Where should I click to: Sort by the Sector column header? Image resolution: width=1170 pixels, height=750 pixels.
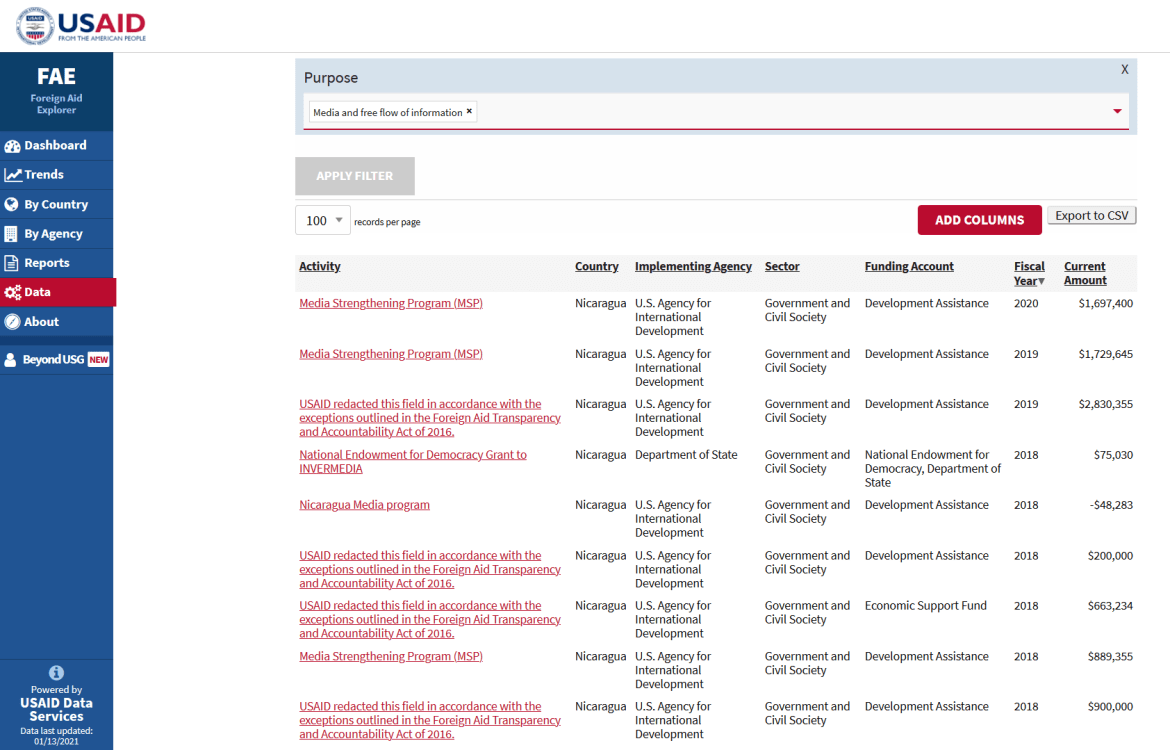tap(781, 266)
